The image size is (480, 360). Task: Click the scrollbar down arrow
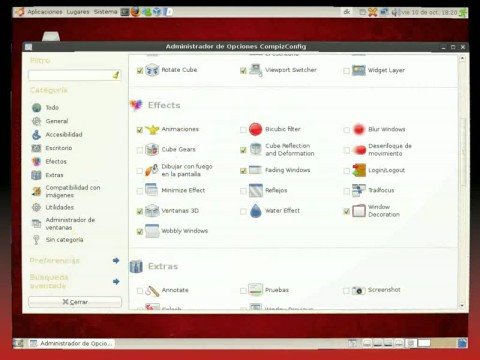[462, 305]
